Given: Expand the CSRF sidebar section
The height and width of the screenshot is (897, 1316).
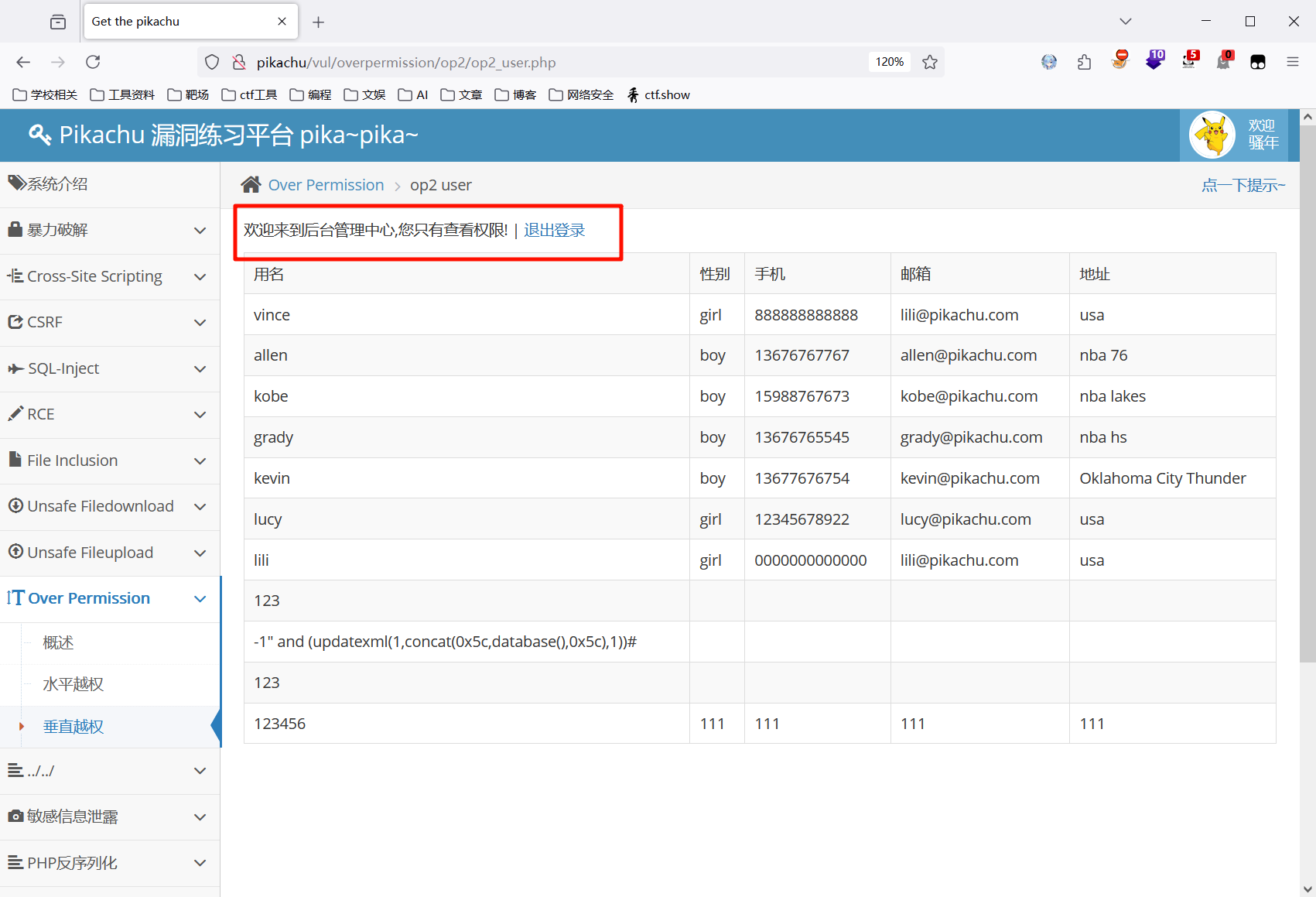Looking at the screenshot, I should coord(110,322).
